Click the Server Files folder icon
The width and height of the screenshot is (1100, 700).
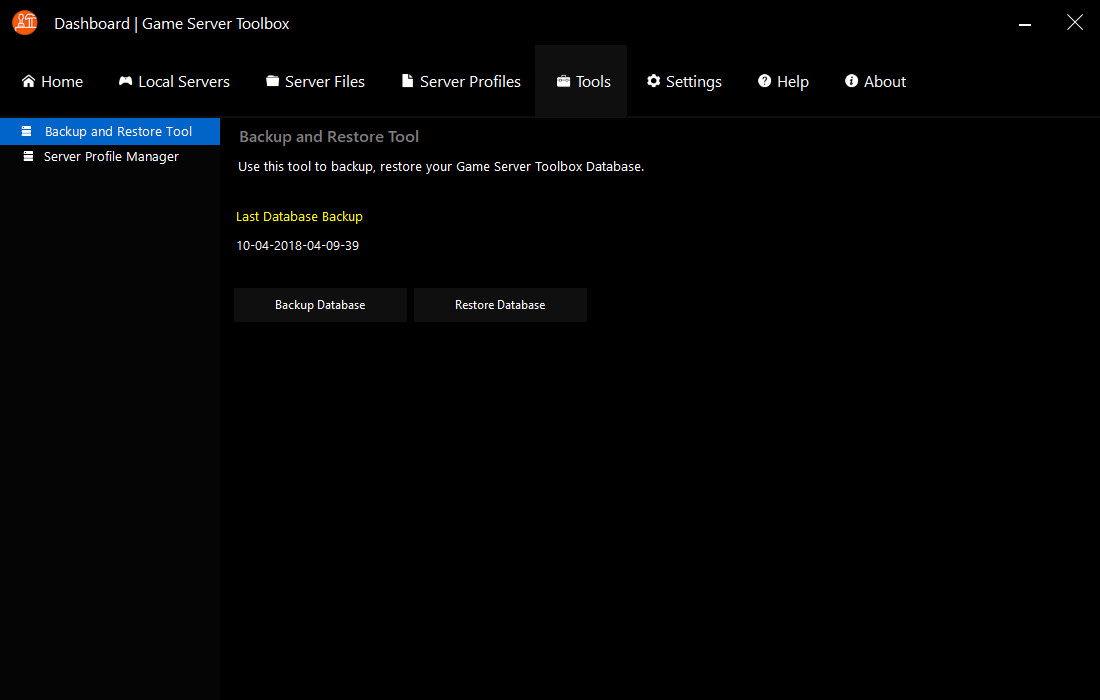272,81
